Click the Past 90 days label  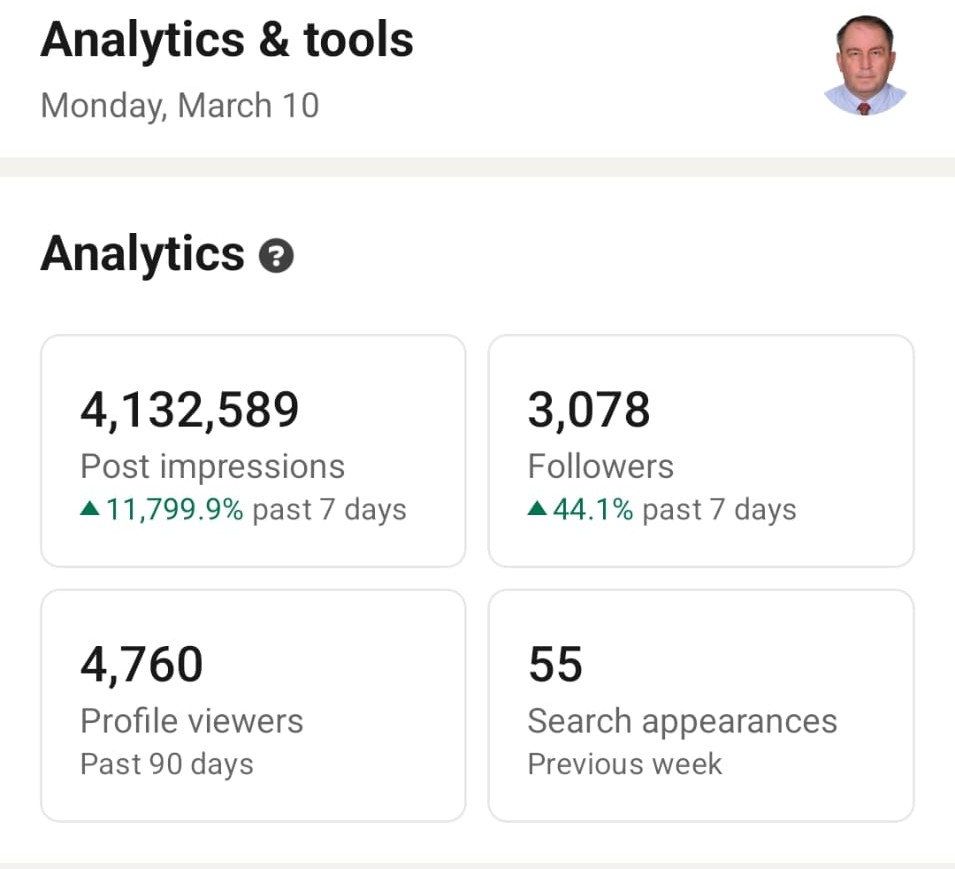point(167,764)
